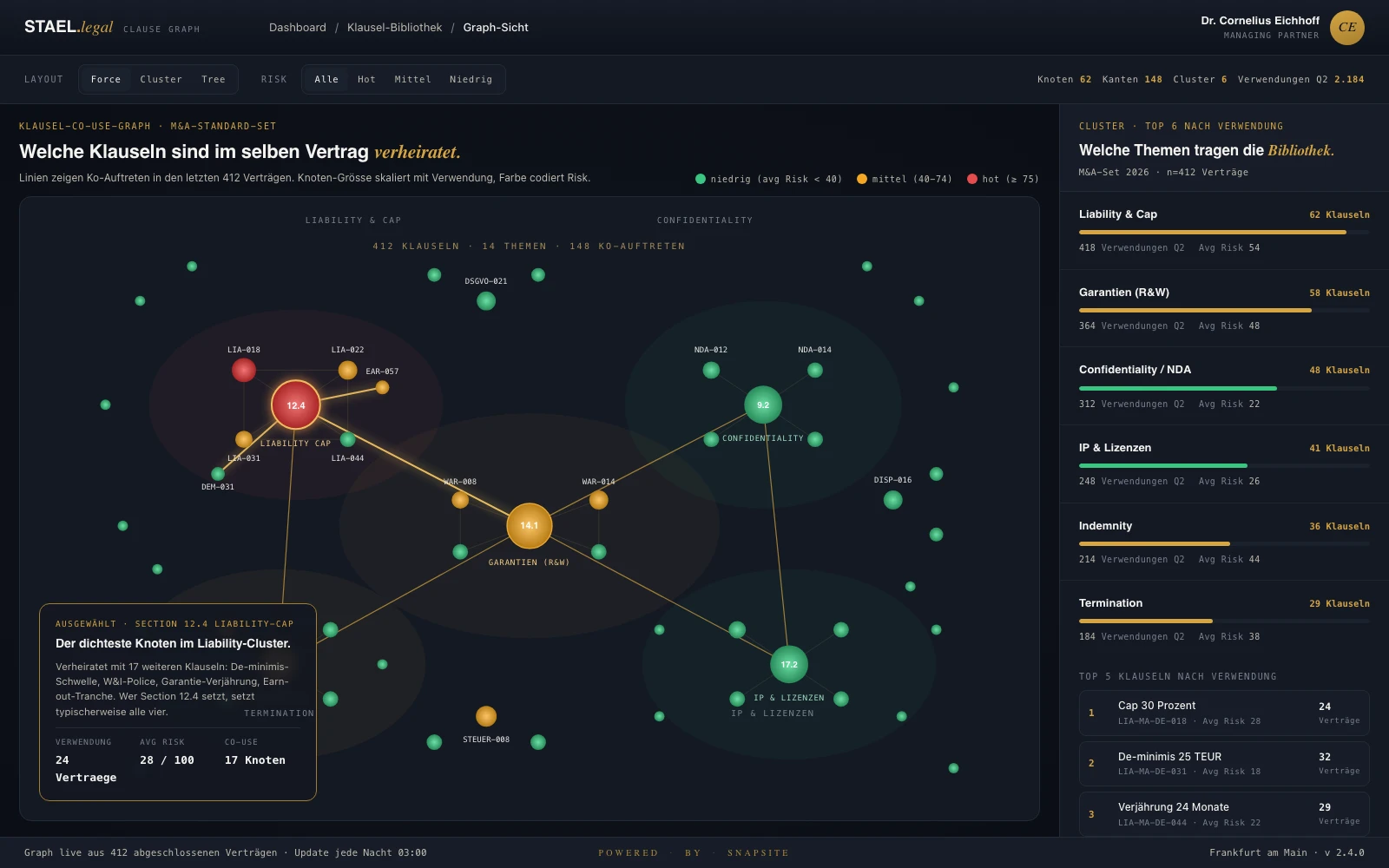
Task: Click the Graph live status text
Action: click(226, 852)
